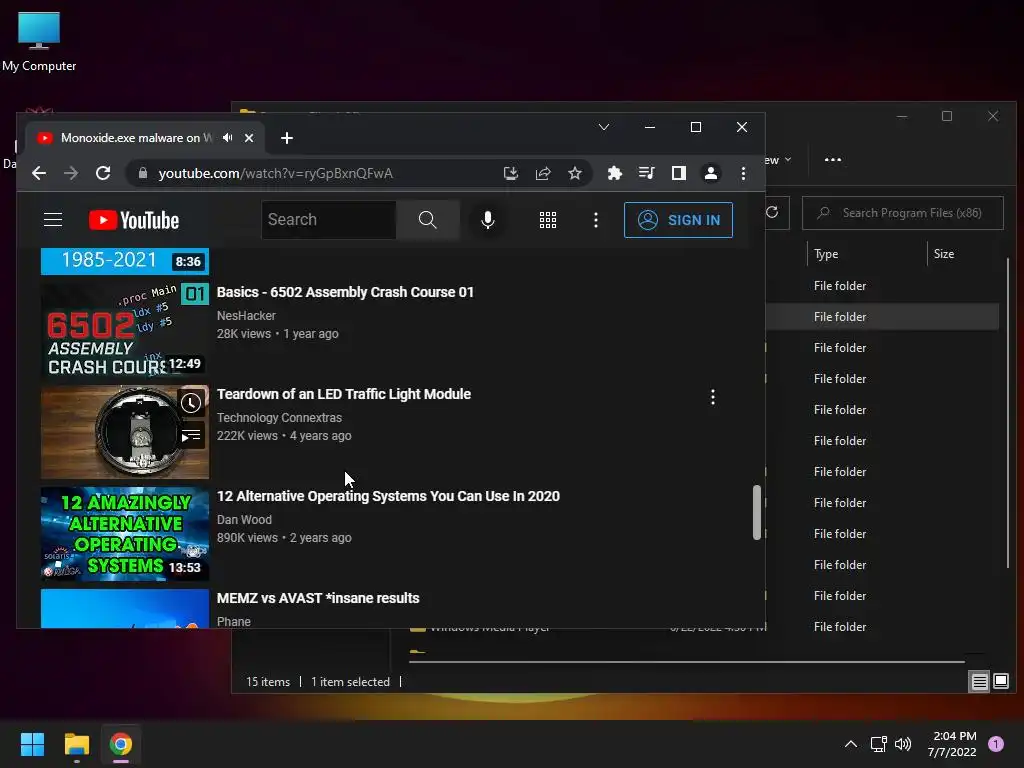
Task: Open network icon in system tray
Action: [878, 744]
